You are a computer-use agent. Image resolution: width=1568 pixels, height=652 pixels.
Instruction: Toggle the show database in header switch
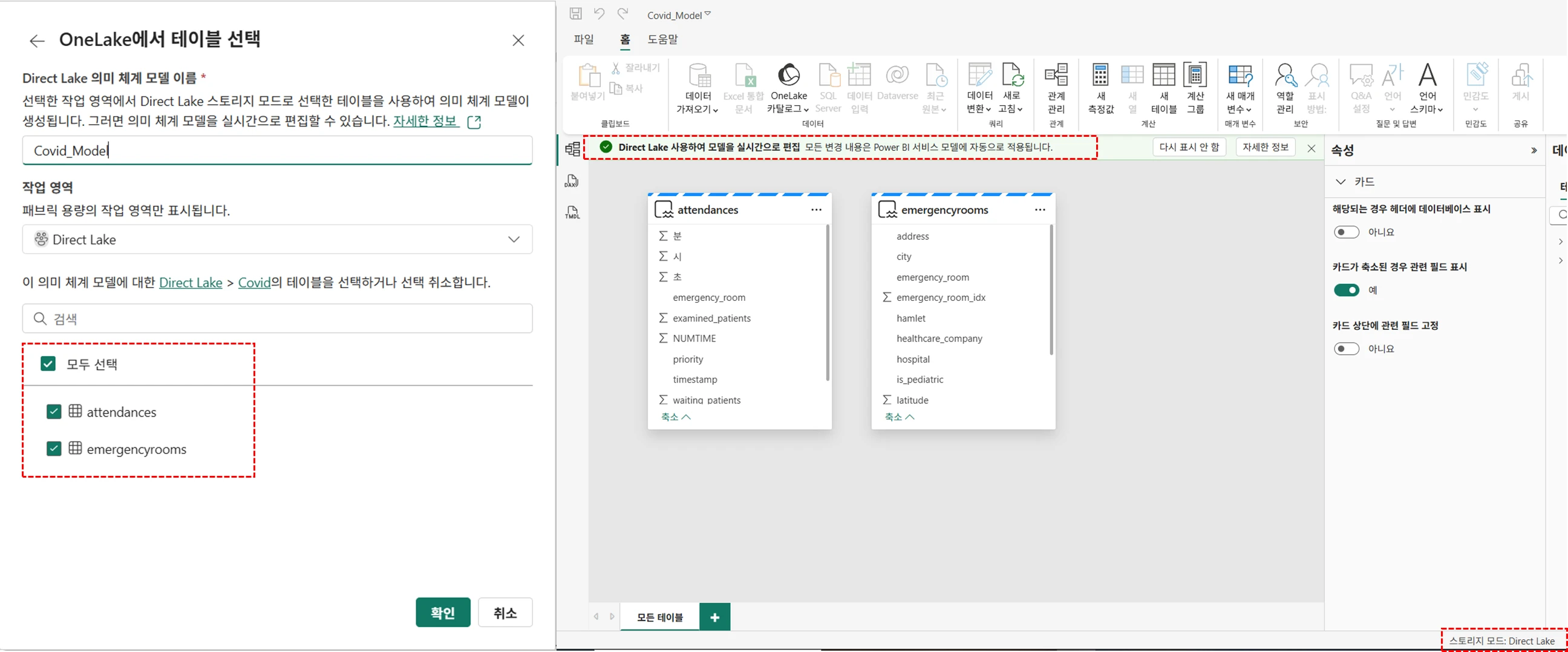(x=1346, y=232)
